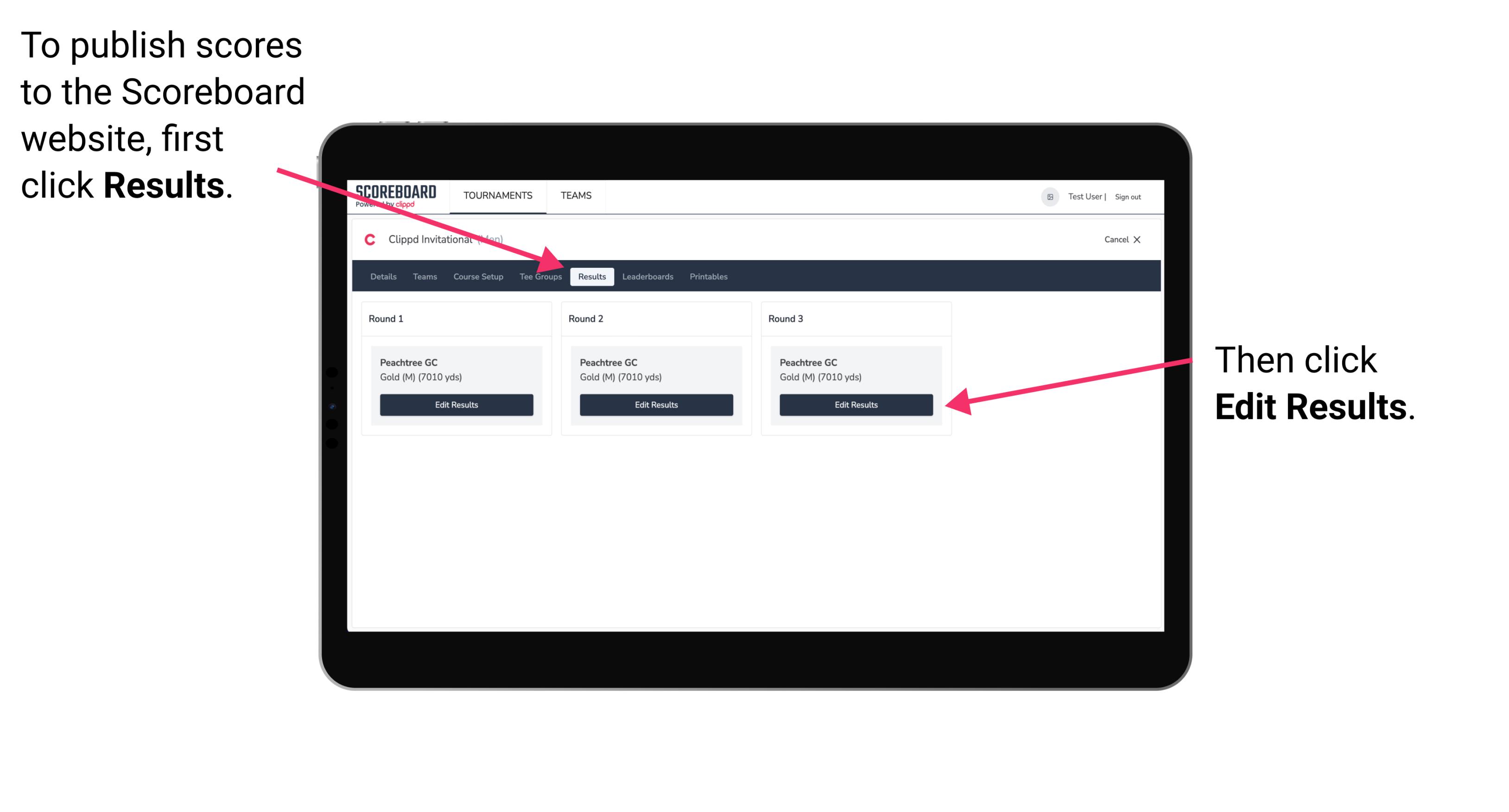1509x812 pixels.
Task: Open the Printables tab
Action: click(708, 276)
